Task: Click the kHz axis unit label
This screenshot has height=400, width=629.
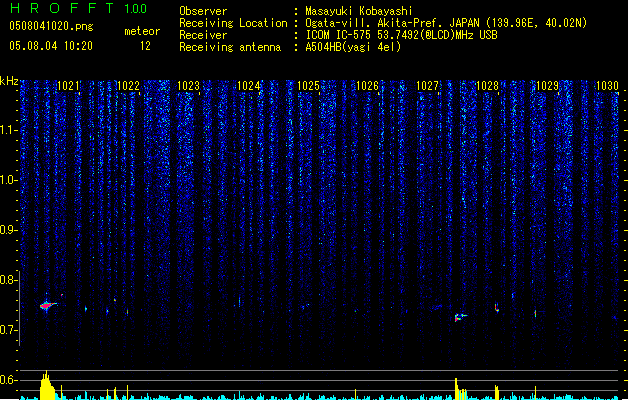Action: coord(9,81)
